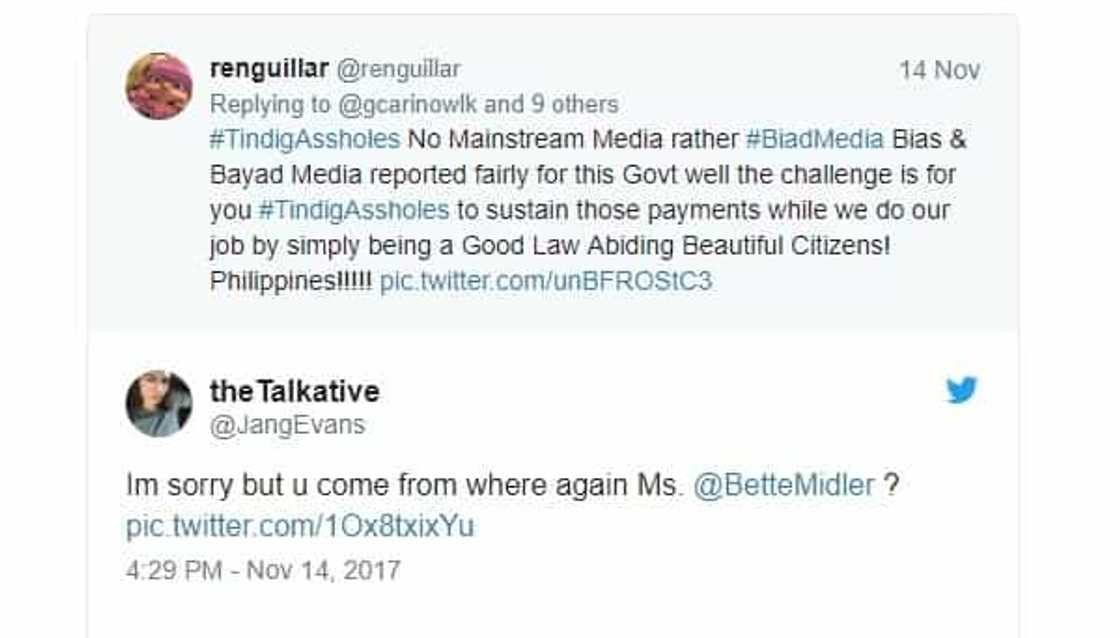Open theTalkative display name

(x=294, y=391)
